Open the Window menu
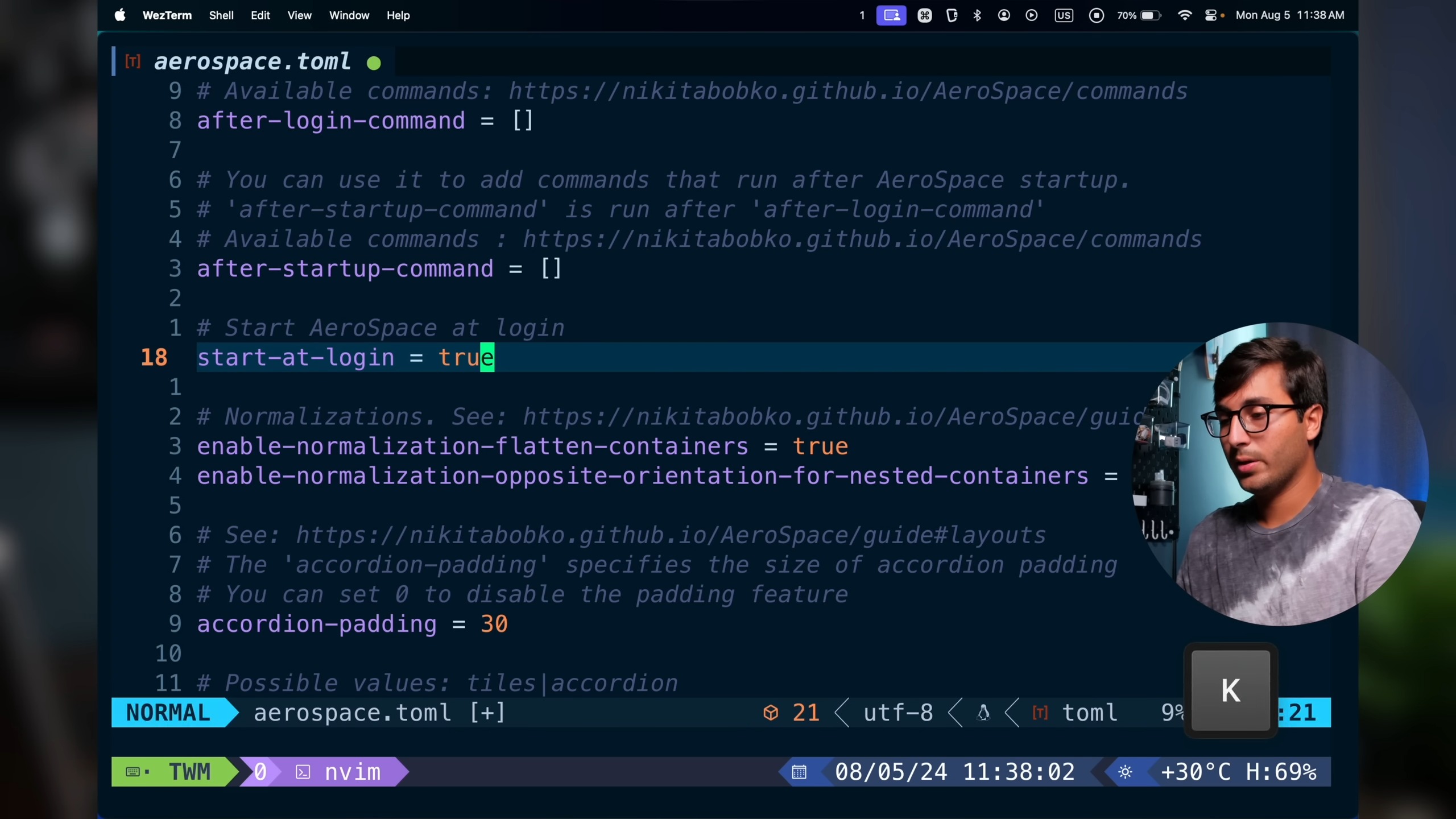The width and height of the screenshot is (1456, 819). click(x=349, y=15)
